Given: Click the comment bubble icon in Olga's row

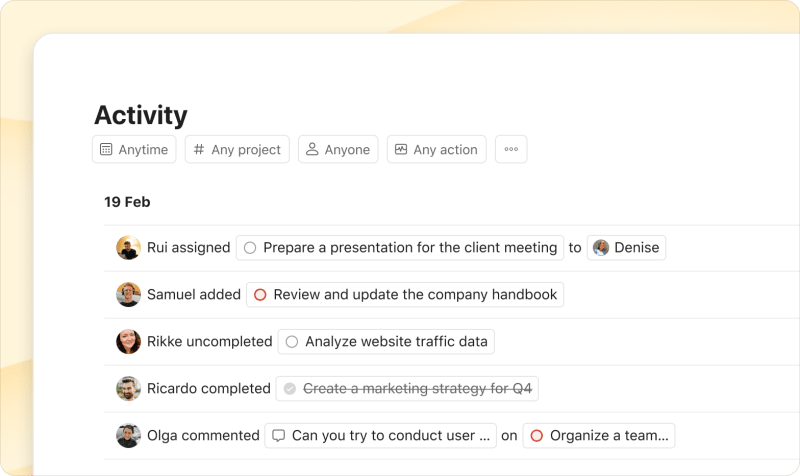Looking at the screenshot, I should [279, 435].
